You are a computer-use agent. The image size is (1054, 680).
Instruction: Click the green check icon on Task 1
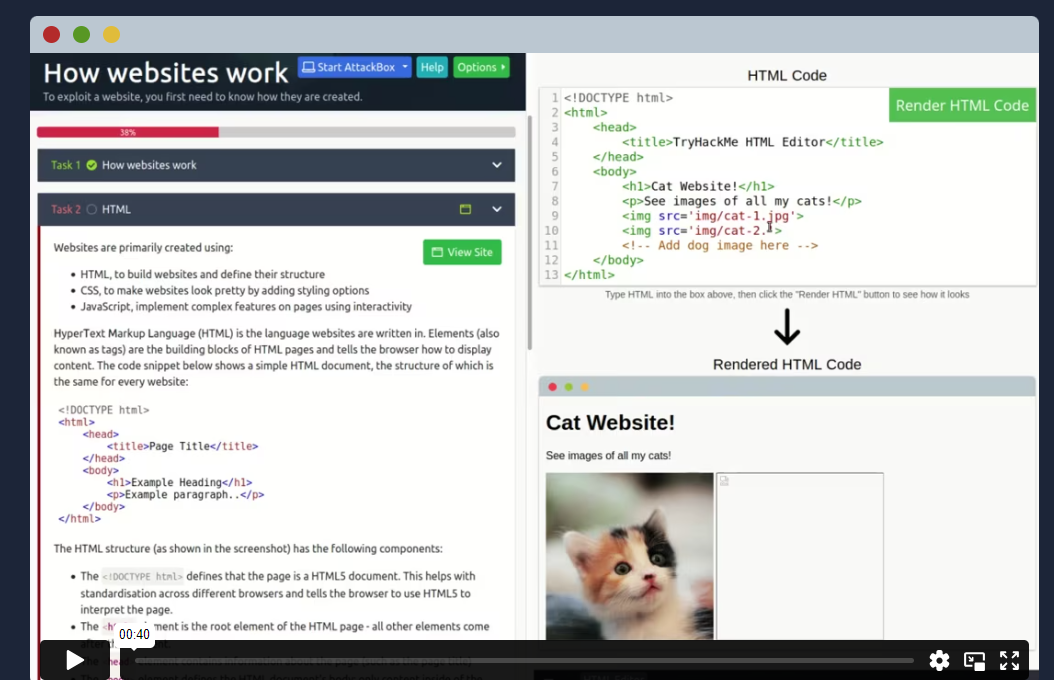pyautogui.click(x=91, y=165)
